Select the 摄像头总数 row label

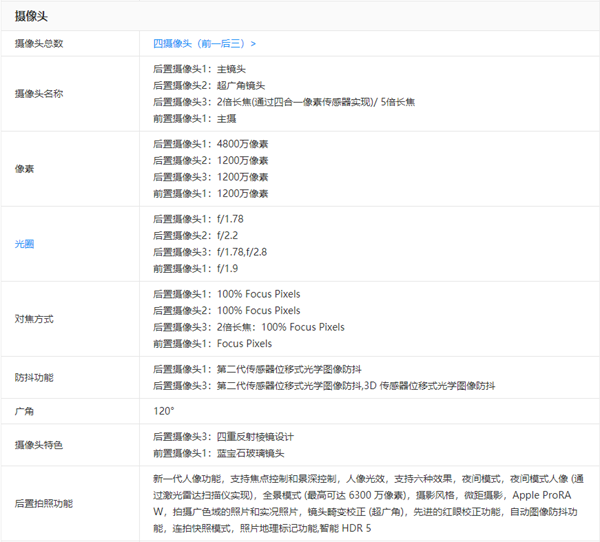[x=38, y=44]
